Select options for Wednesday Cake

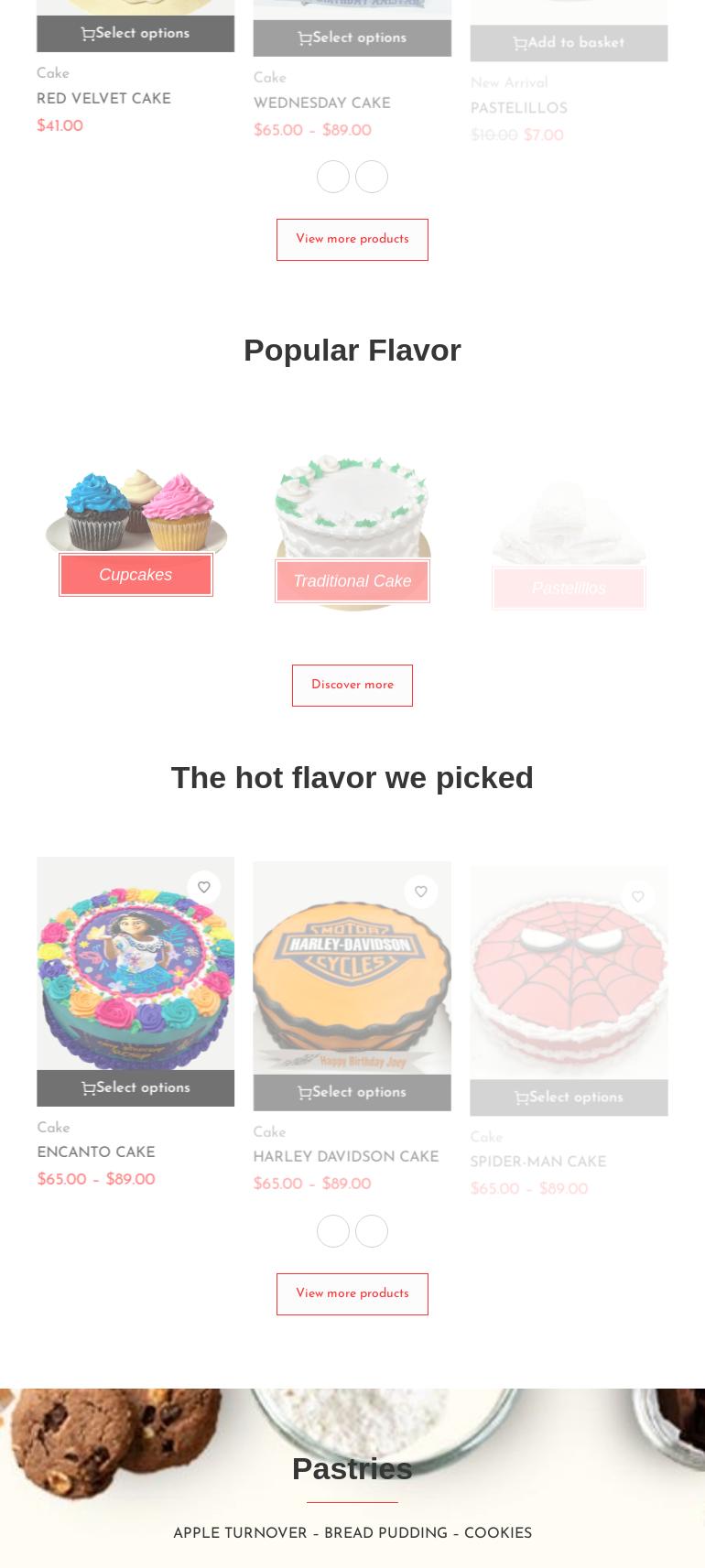point(352,38)
